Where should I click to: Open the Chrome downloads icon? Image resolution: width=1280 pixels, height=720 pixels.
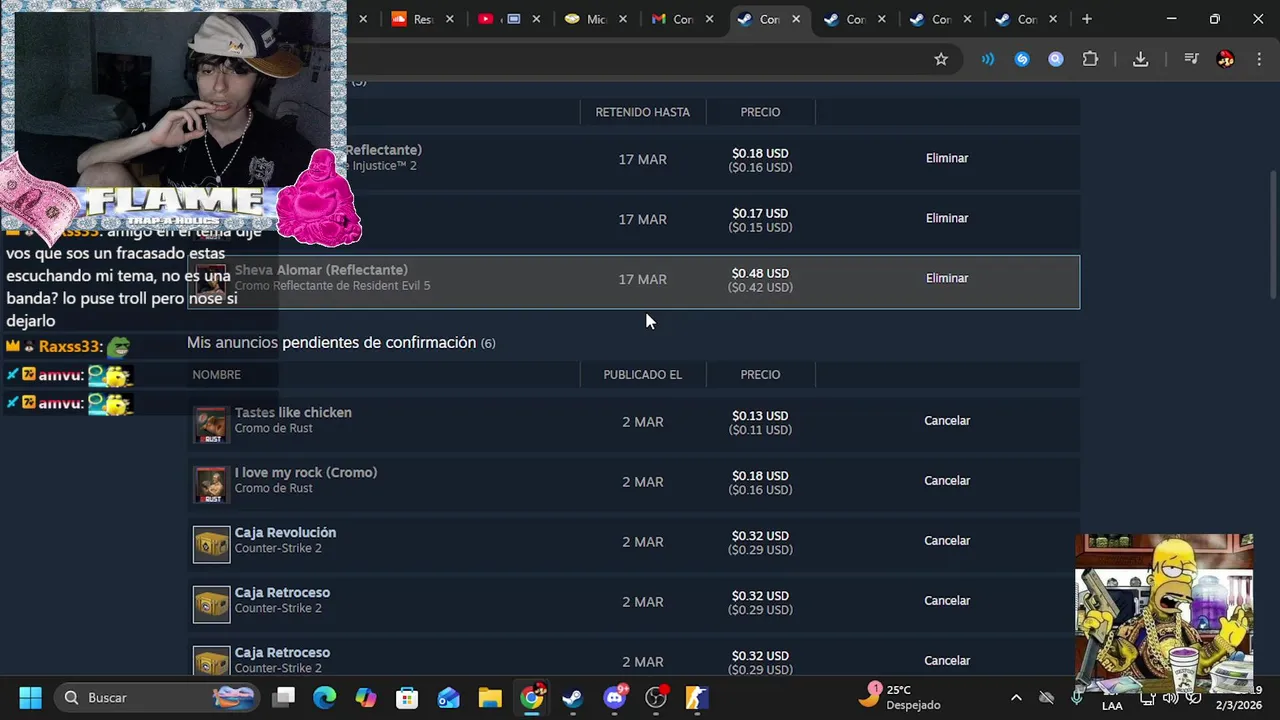tap(1140, 59)
